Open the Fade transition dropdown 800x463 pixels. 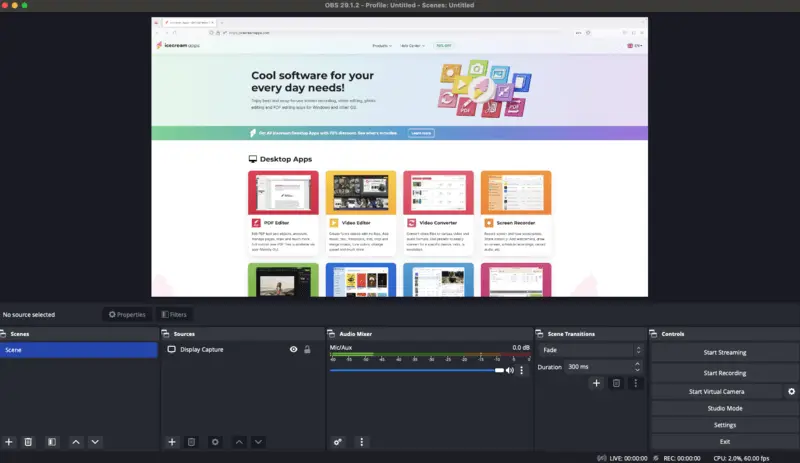(x=590, y=350)
